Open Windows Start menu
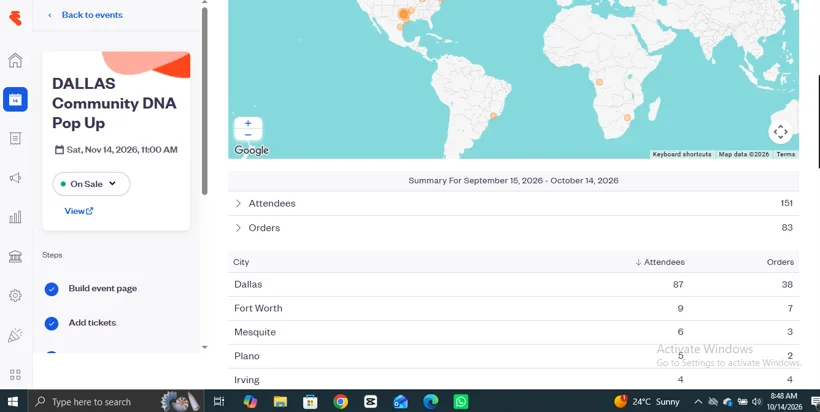The image size is (820, 412). [13, 402]
